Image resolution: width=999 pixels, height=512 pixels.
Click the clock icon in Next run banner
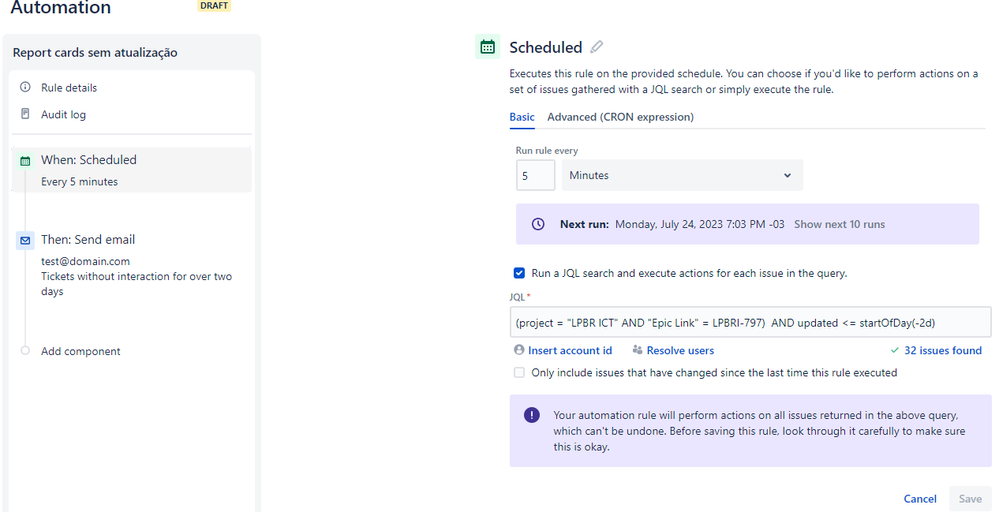[x=538, y=224]
